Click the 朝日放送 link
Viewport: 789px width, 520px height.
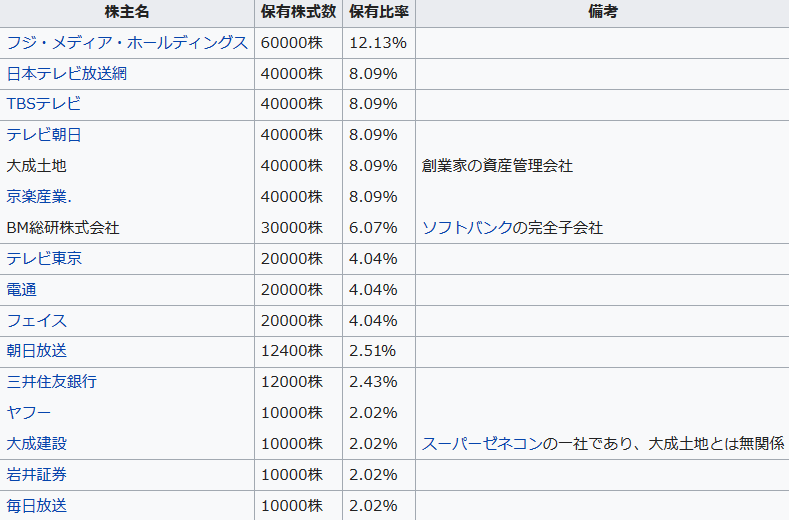coord(36,351)
